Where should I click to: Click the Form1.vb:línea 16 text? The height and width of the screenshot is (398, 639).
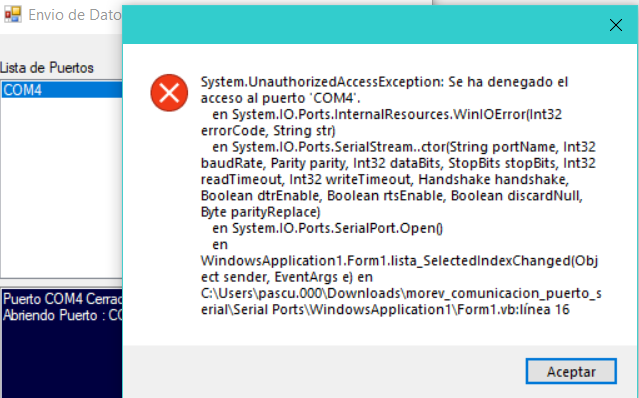tap(513, 310)
